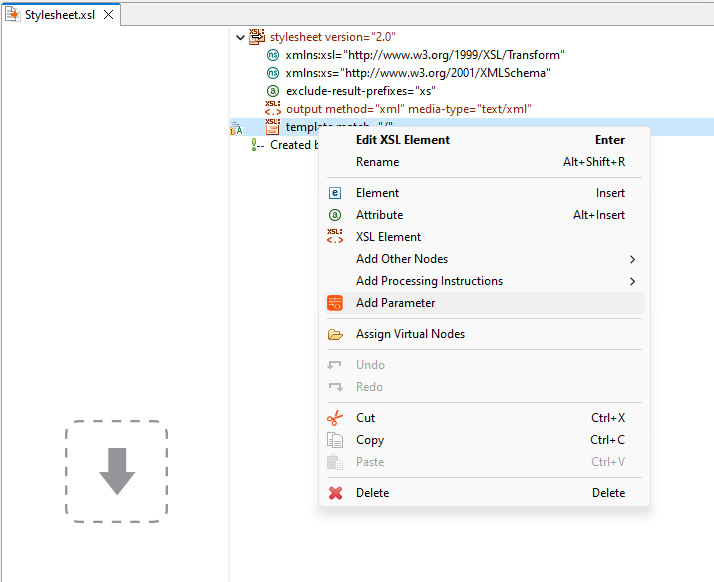The height and width of the screenshot is (582, 714).
Task: Click the orange Add Parameter icon
Action: point(335,303)
